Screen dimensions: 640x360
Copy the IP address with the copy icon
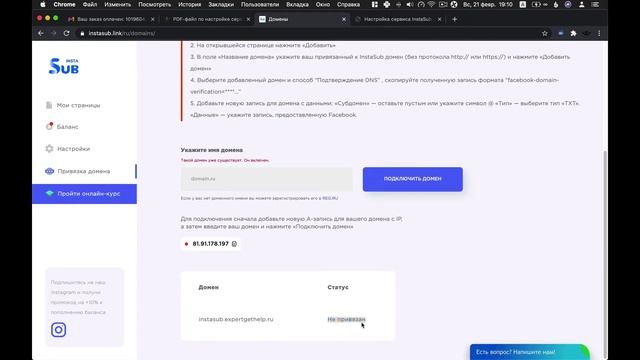(x=234, y=244)
